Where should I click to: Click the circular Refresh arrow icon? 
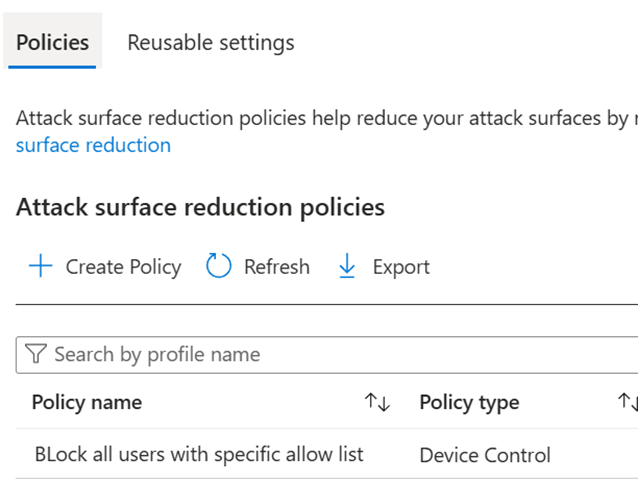tap(218, 266)
